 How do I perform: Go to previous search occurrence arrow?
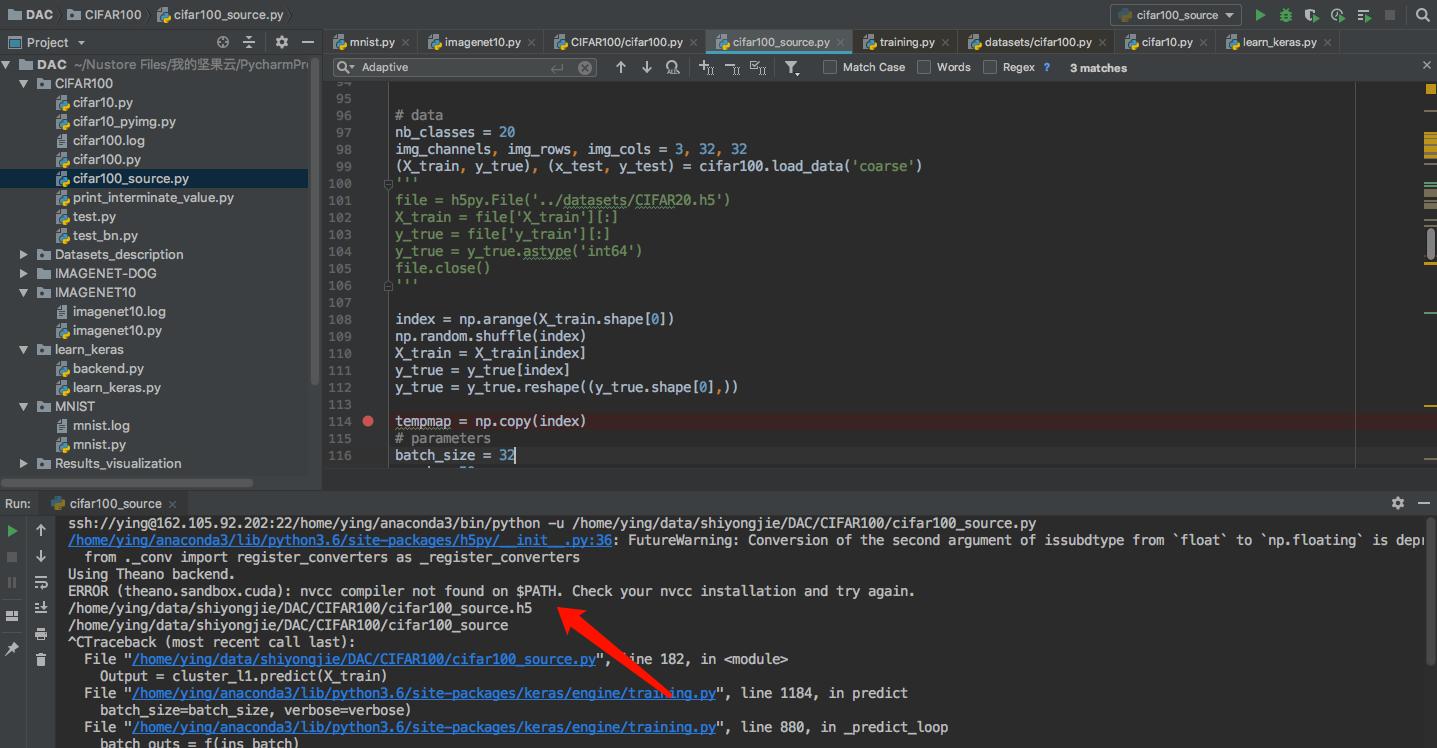tap(621, 67)
